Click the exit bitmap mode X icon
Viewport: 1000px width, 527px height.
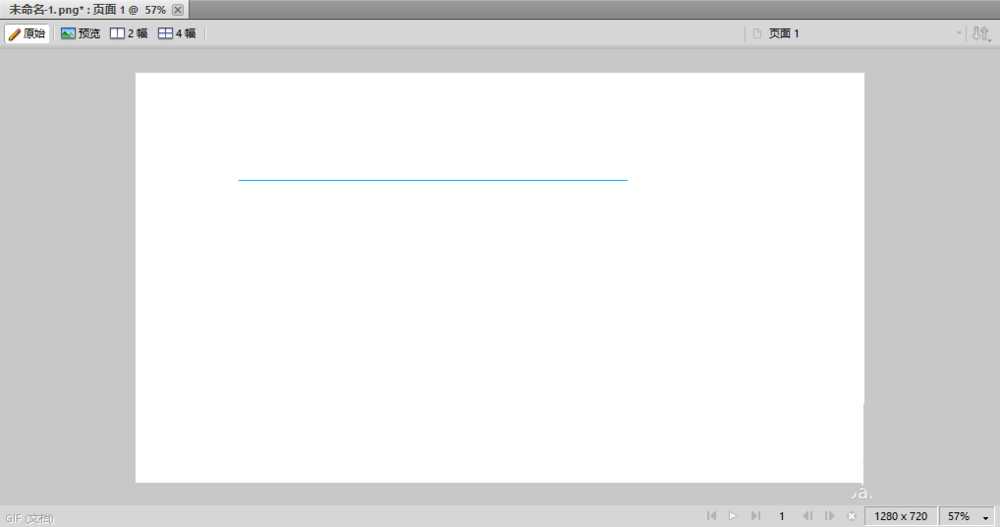click(851, 516)
